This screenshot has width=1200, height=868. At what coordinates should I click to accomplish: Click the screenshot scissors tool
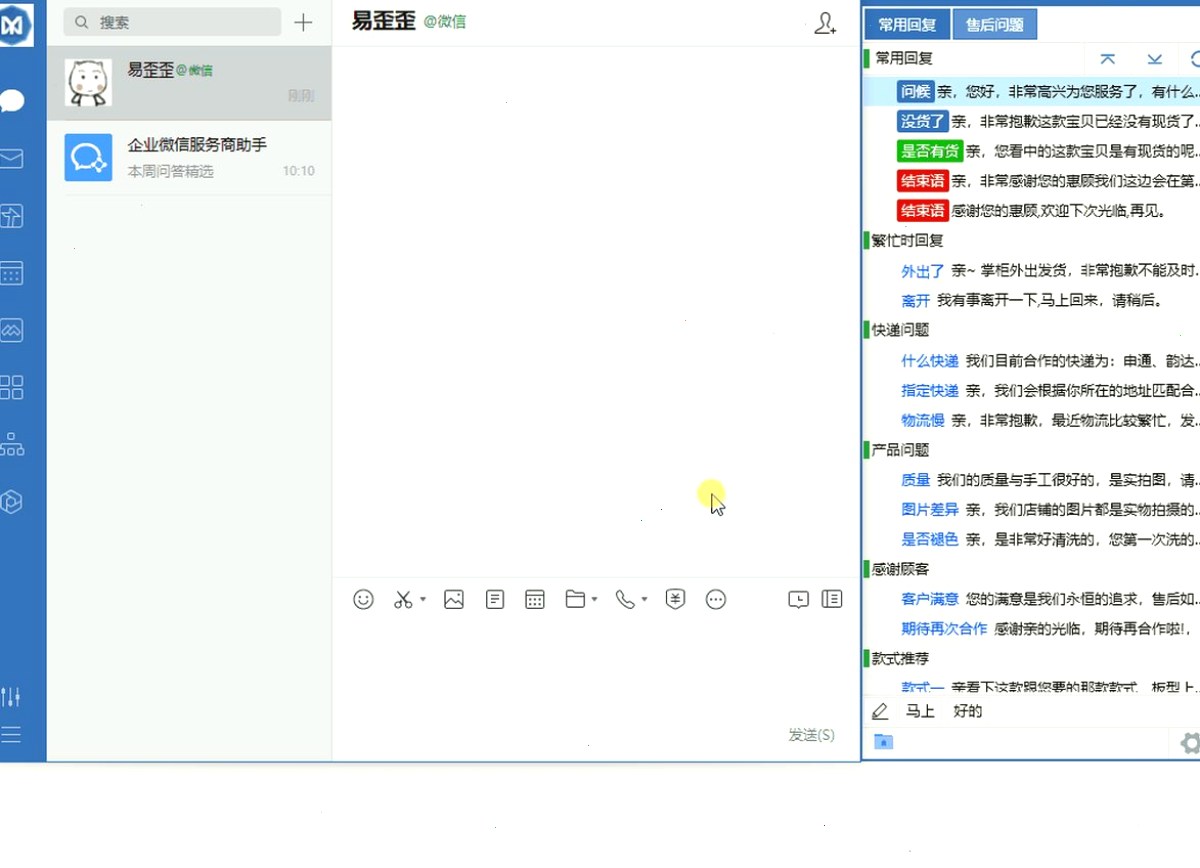403,599
